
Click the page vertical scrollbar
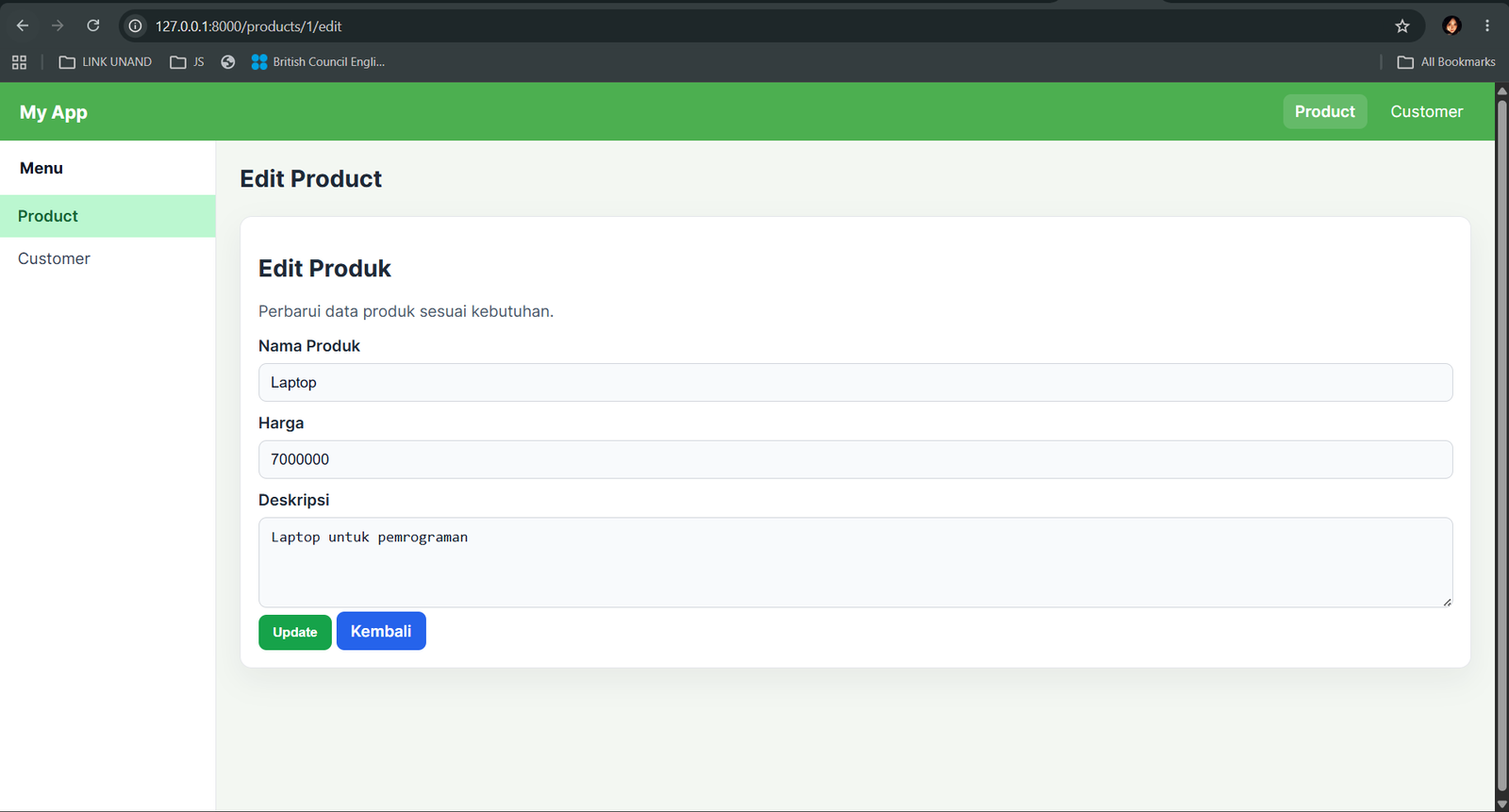click(x=1501, y=443)
